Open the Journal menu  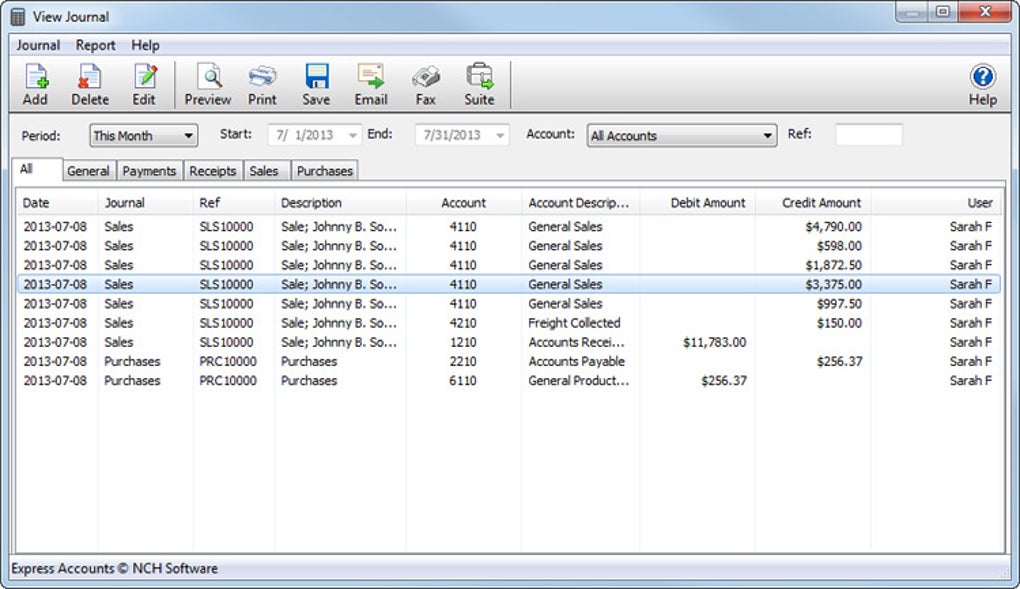click(38, 45)
